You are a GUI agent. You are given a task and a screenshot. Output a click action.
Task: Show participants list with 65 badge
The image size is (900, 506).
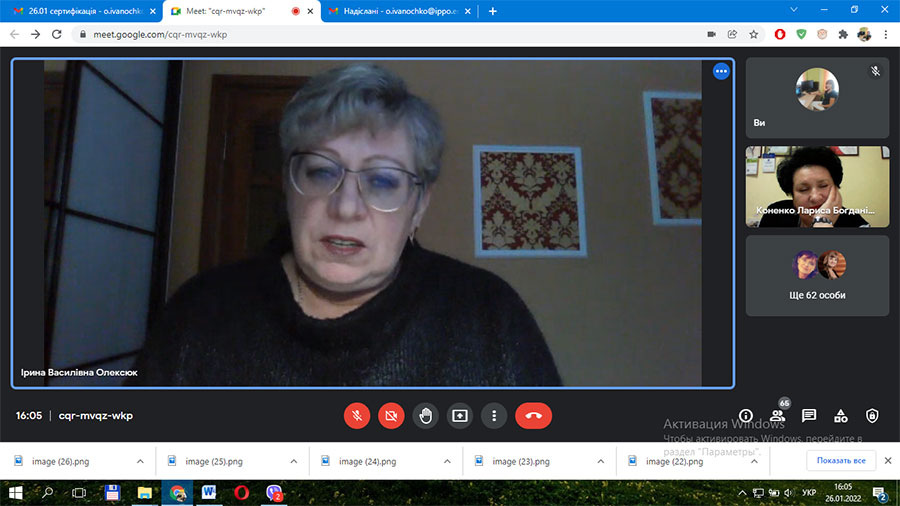pos(777,415)
